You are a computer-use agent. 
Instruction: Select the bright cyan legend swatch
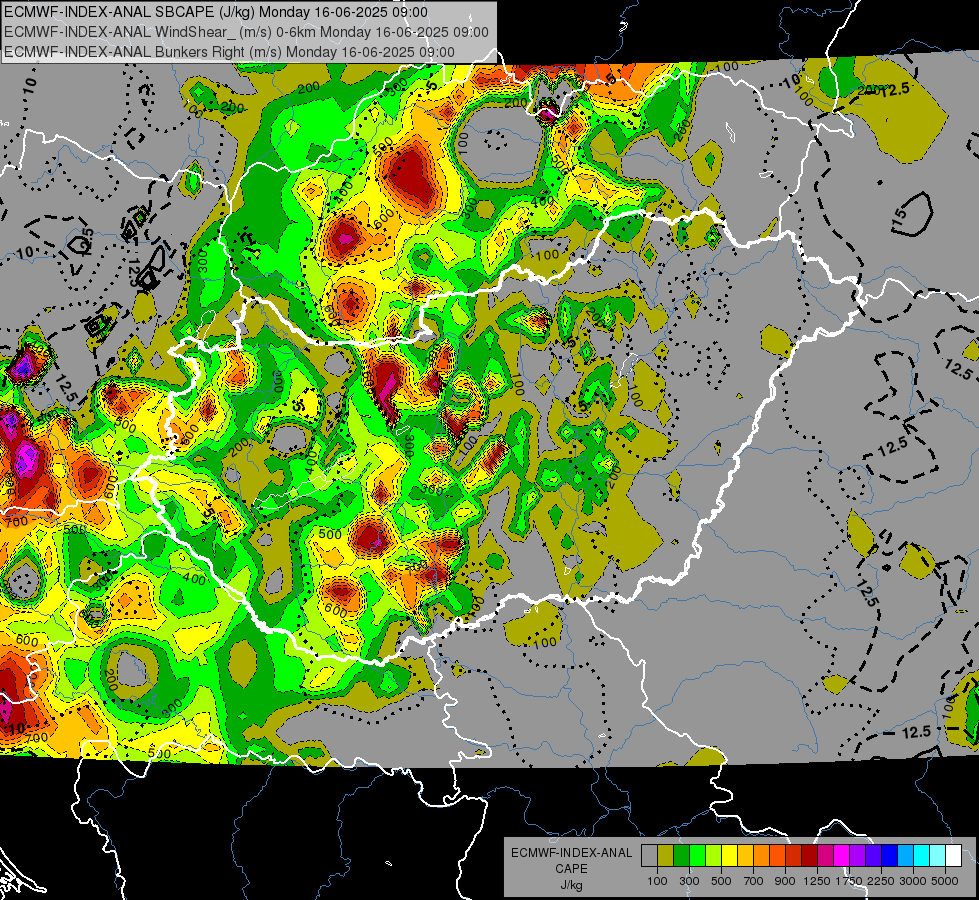point(922,855)
